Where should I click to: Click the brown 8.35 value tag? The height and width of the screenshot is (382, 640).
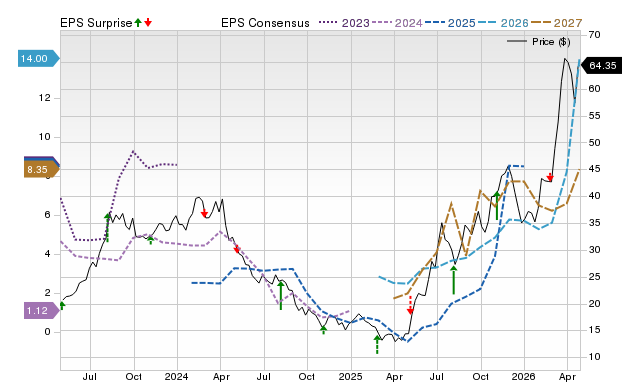[42, 169]
